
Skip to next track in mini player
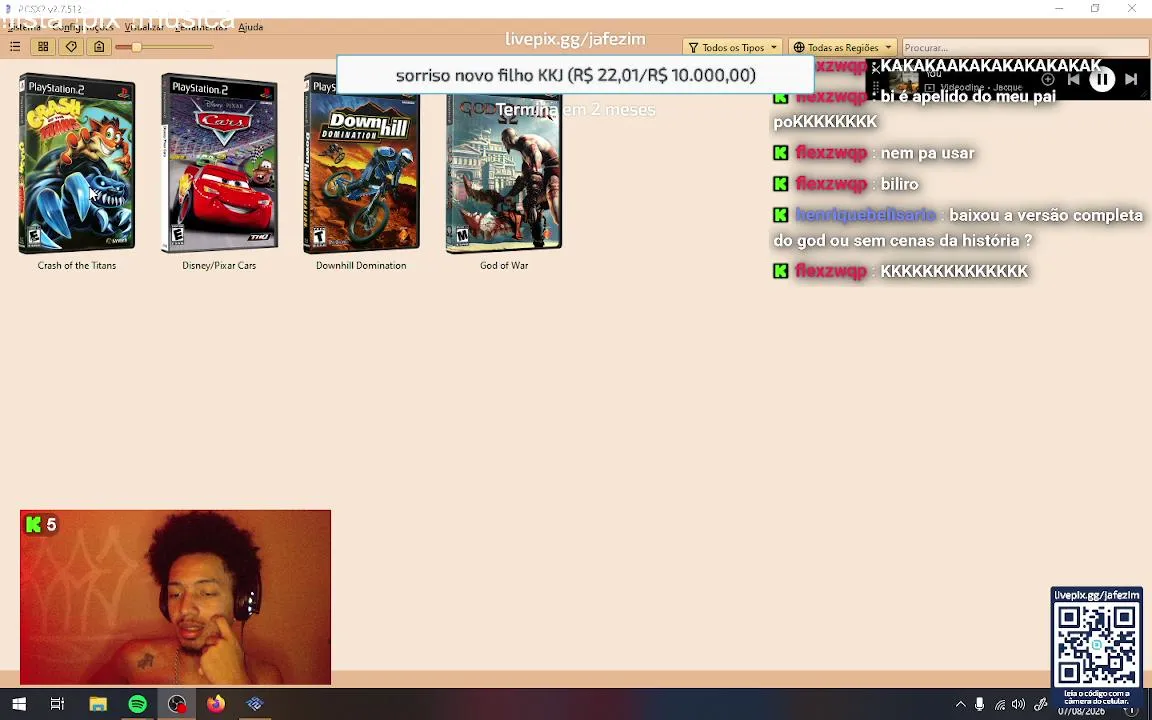point(1131,79)
